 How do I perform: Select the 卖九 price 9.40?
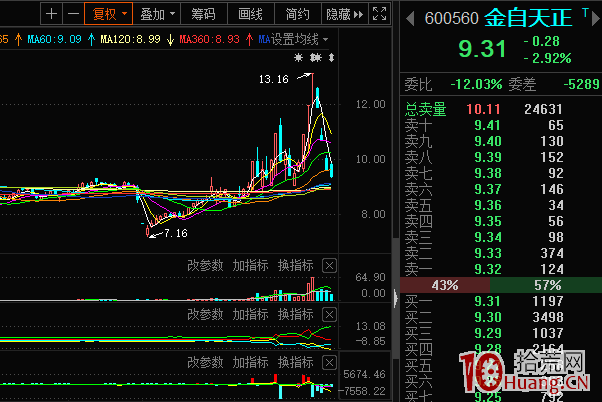point(488,141)
